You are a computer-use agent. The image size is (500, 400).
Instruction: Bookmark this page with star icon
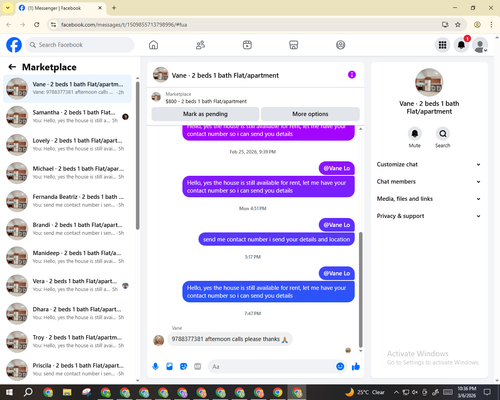458,25
